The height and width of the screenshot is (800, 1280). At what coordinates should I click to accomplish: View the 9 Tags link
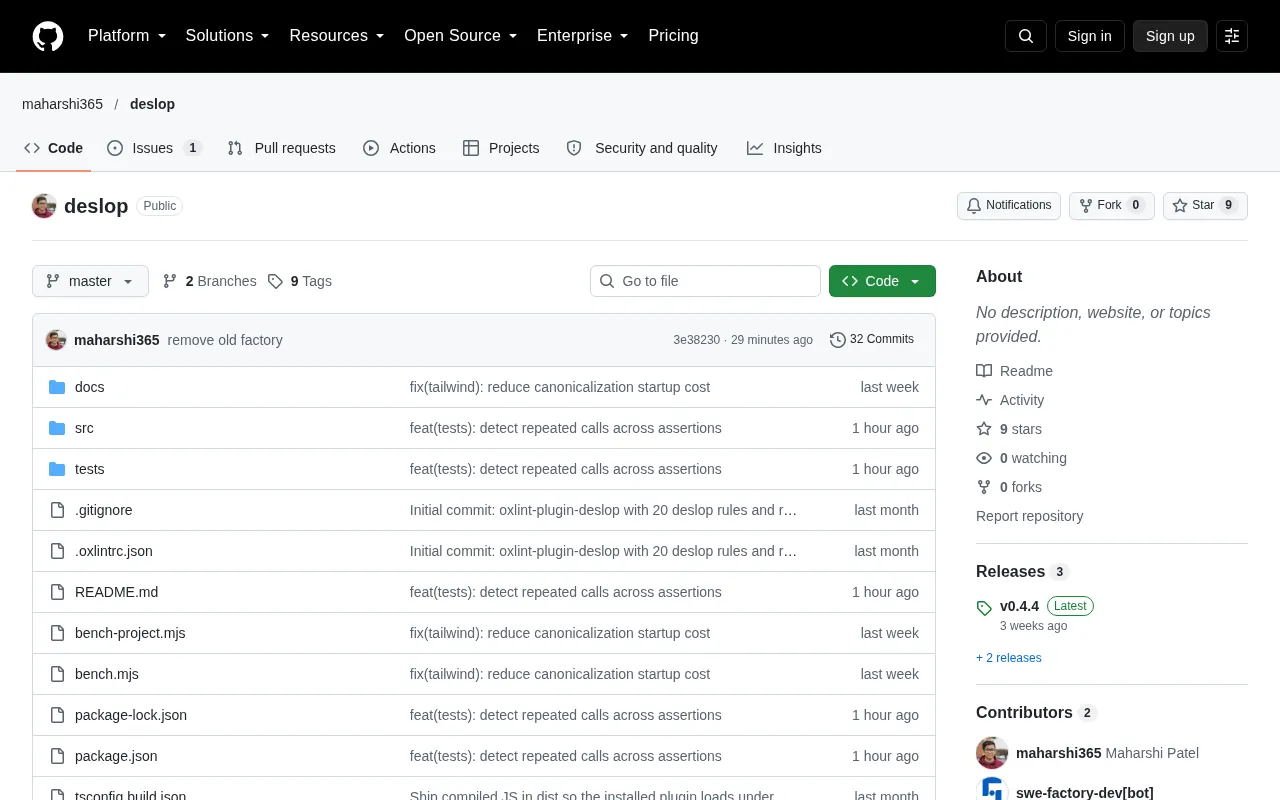pos(300,281)
